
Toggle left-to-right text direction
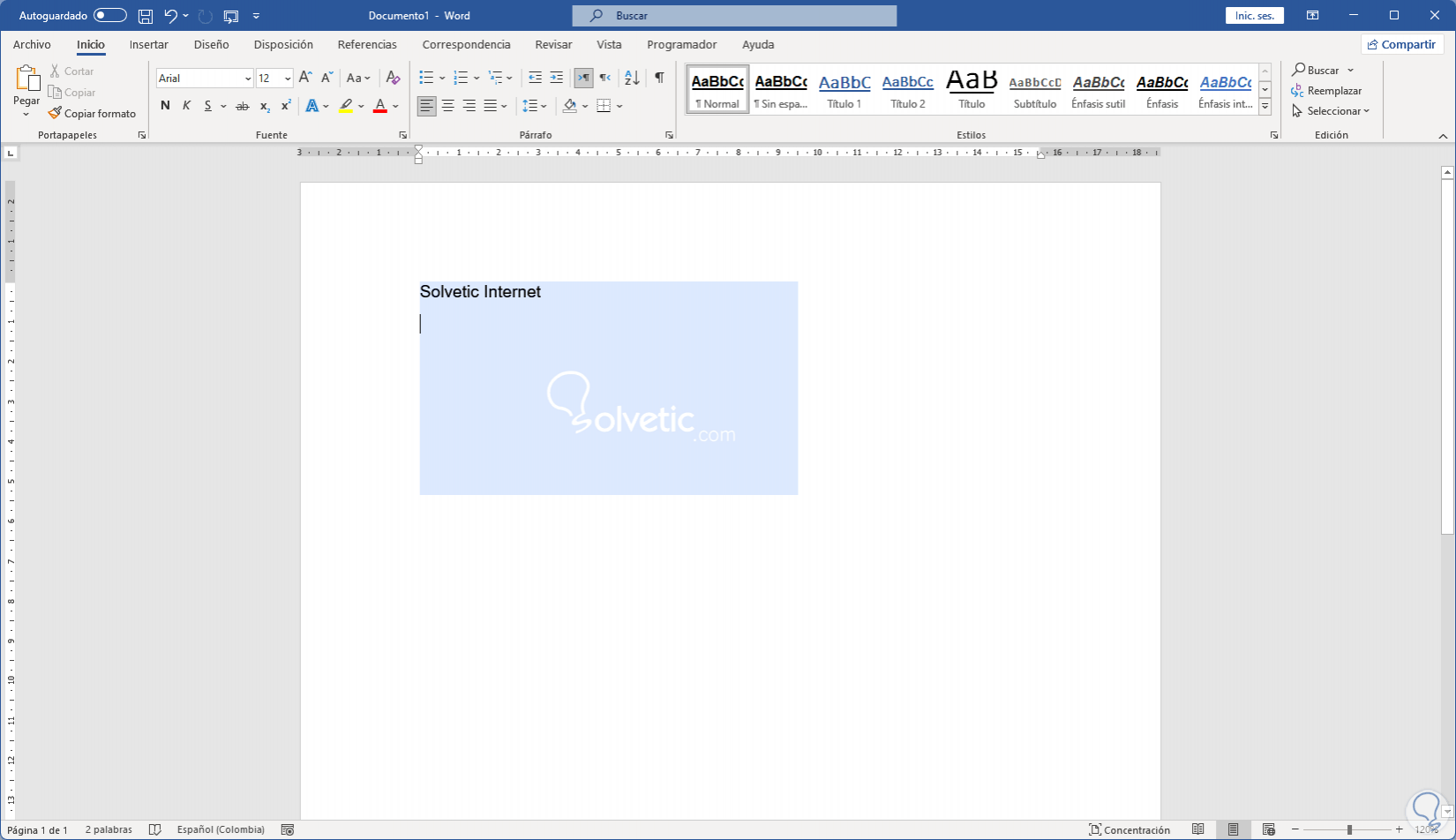tap(583, 79)
